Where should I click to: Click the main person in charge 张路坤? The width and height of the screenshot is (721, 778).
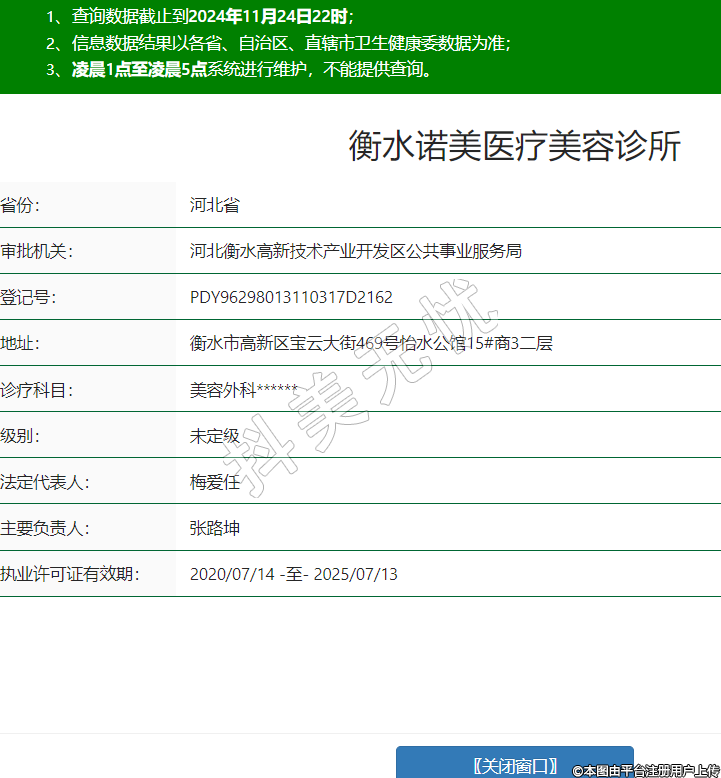click(x=215, y=528)
